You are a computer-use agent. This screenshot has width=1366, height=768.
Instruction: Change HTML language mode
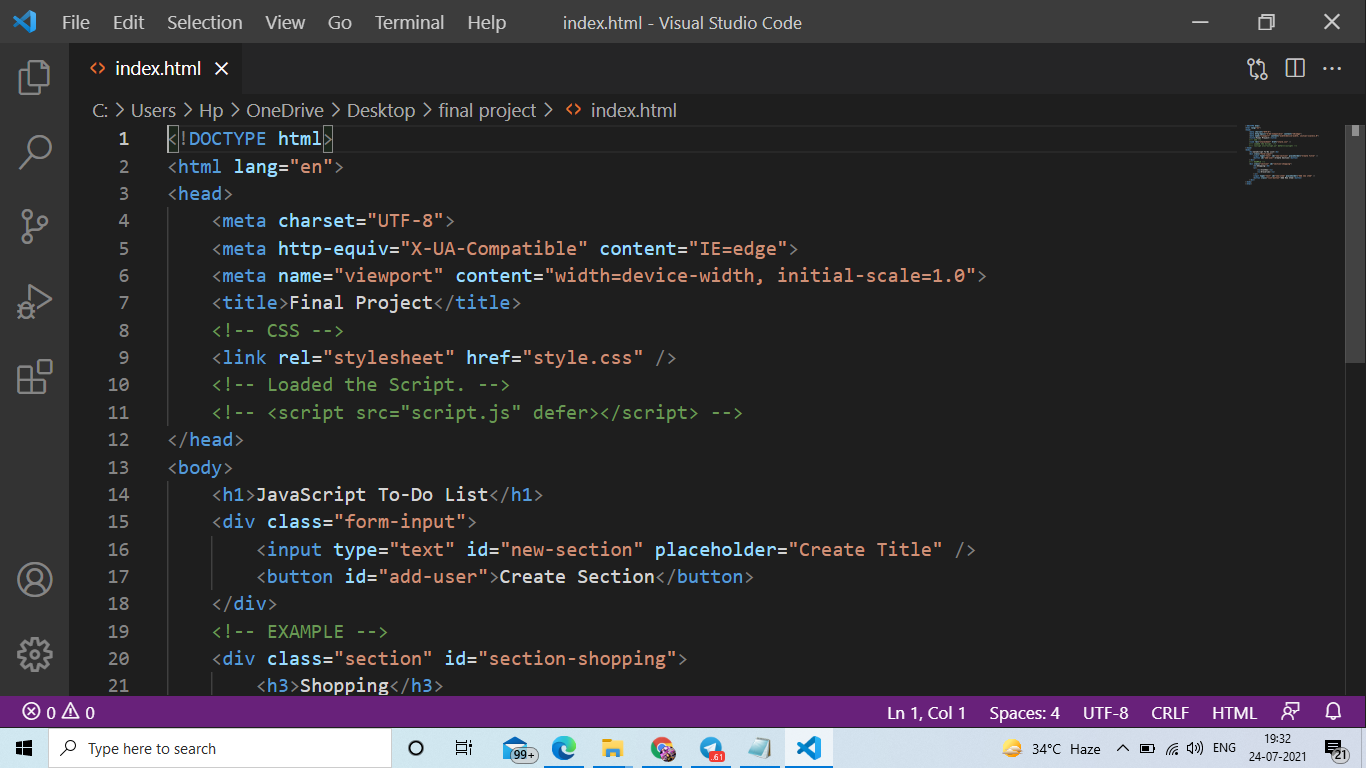[1234, 713]
